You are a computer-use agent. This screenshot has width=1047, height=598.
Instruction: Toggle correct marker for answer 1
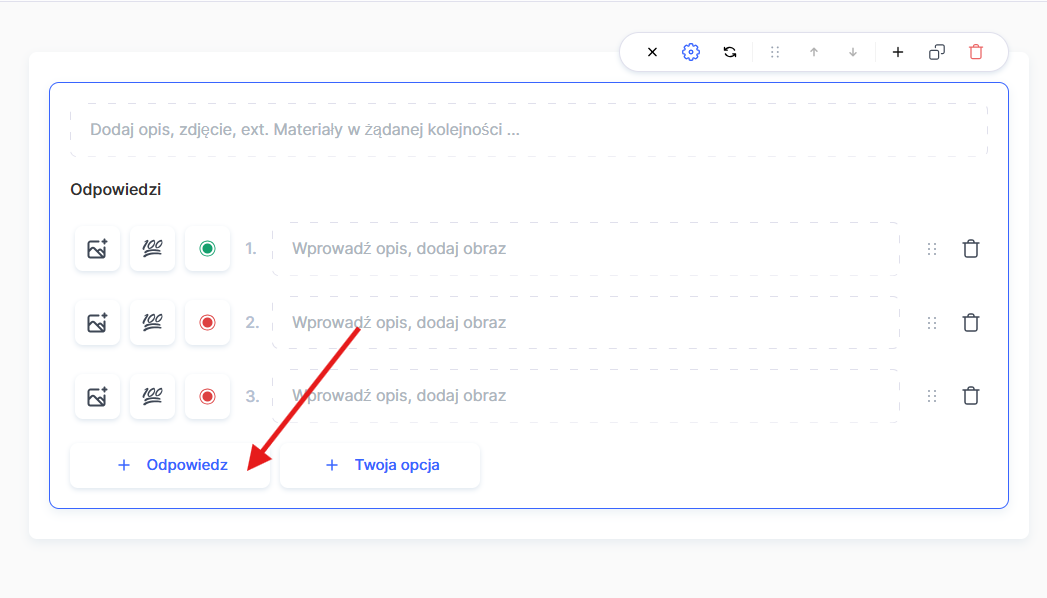coord(207,249)
